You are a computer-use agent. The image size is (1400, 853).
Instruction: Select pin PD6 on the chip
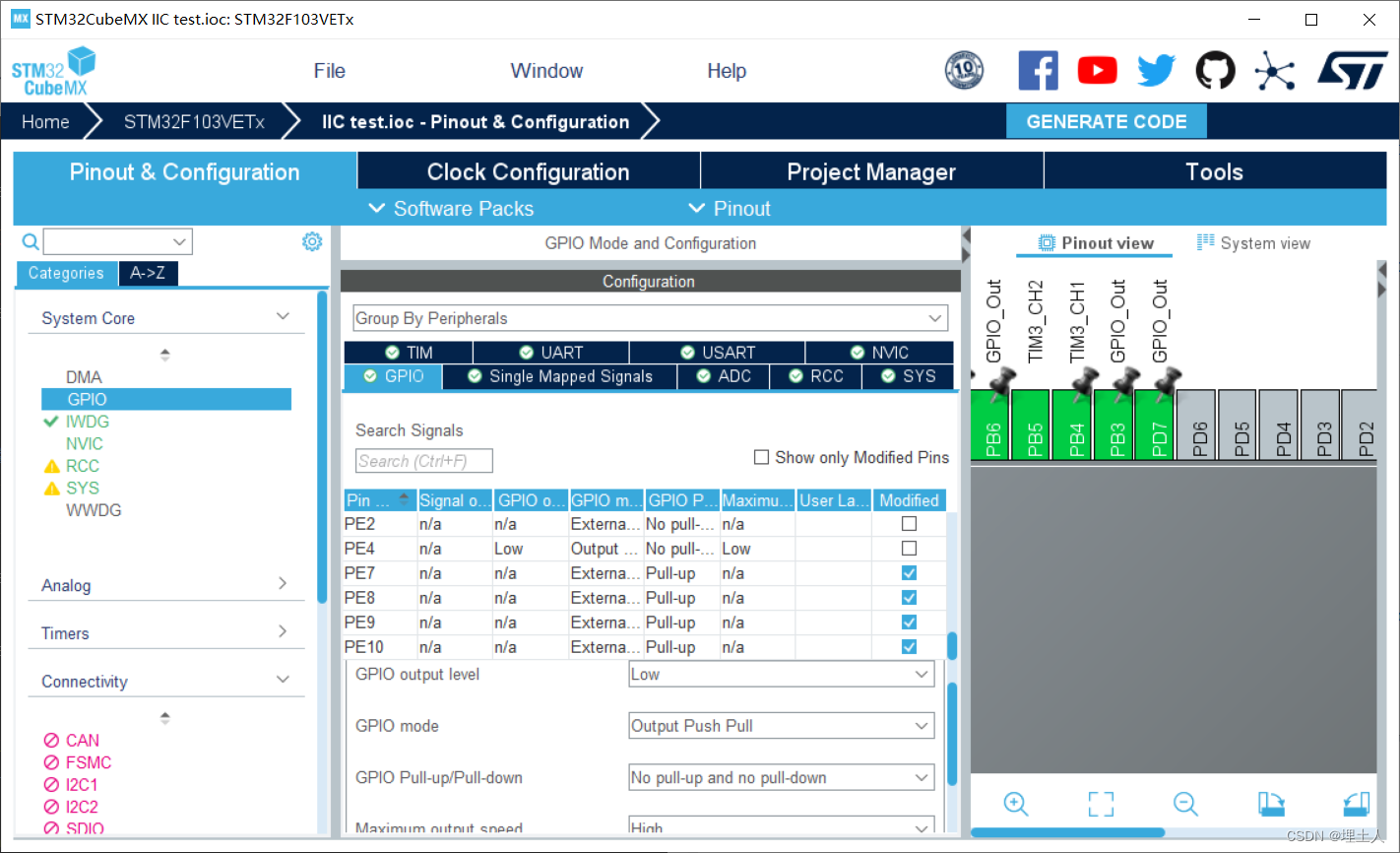[1195, 425]
